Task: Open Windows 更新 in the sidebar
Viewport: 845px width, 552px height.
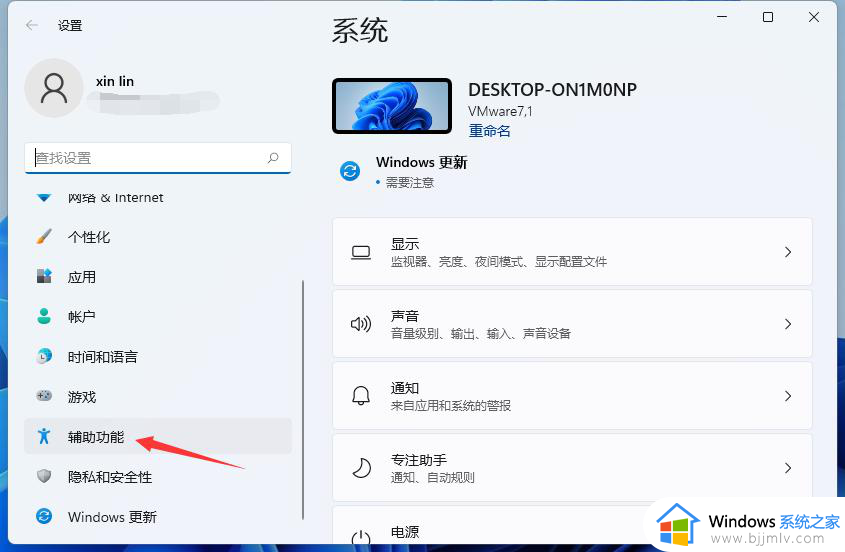Action: point(158,516)
